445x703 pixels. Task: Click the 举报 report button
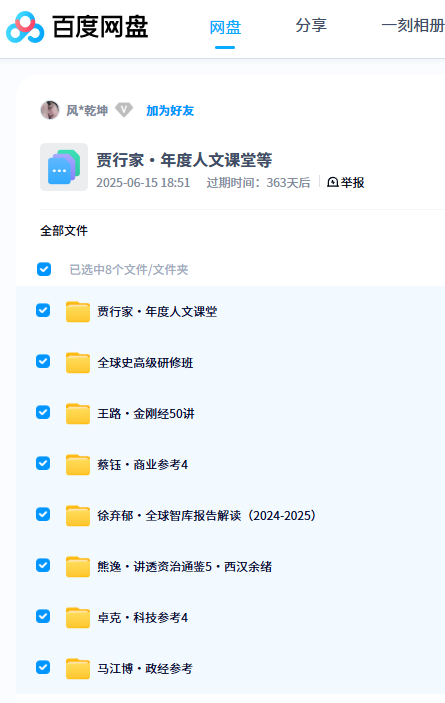(346, 182)
